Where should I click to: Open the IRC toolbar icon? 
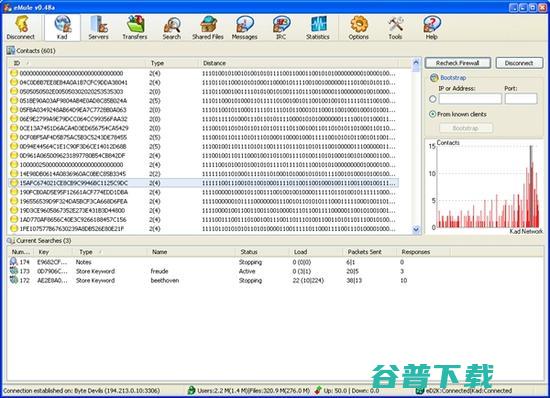click(x=281, y=28)
